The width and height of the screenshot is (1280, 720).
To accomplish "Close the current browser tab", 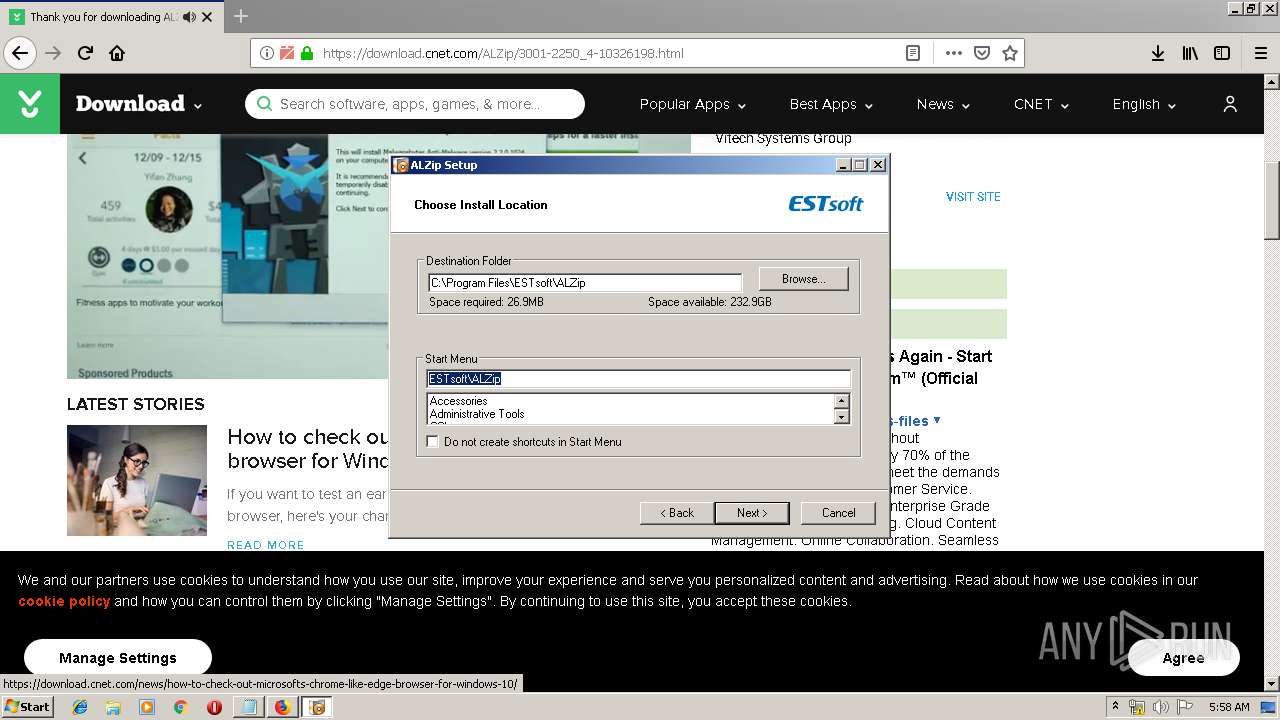I will pyautogui.click(x=207, y=17).
